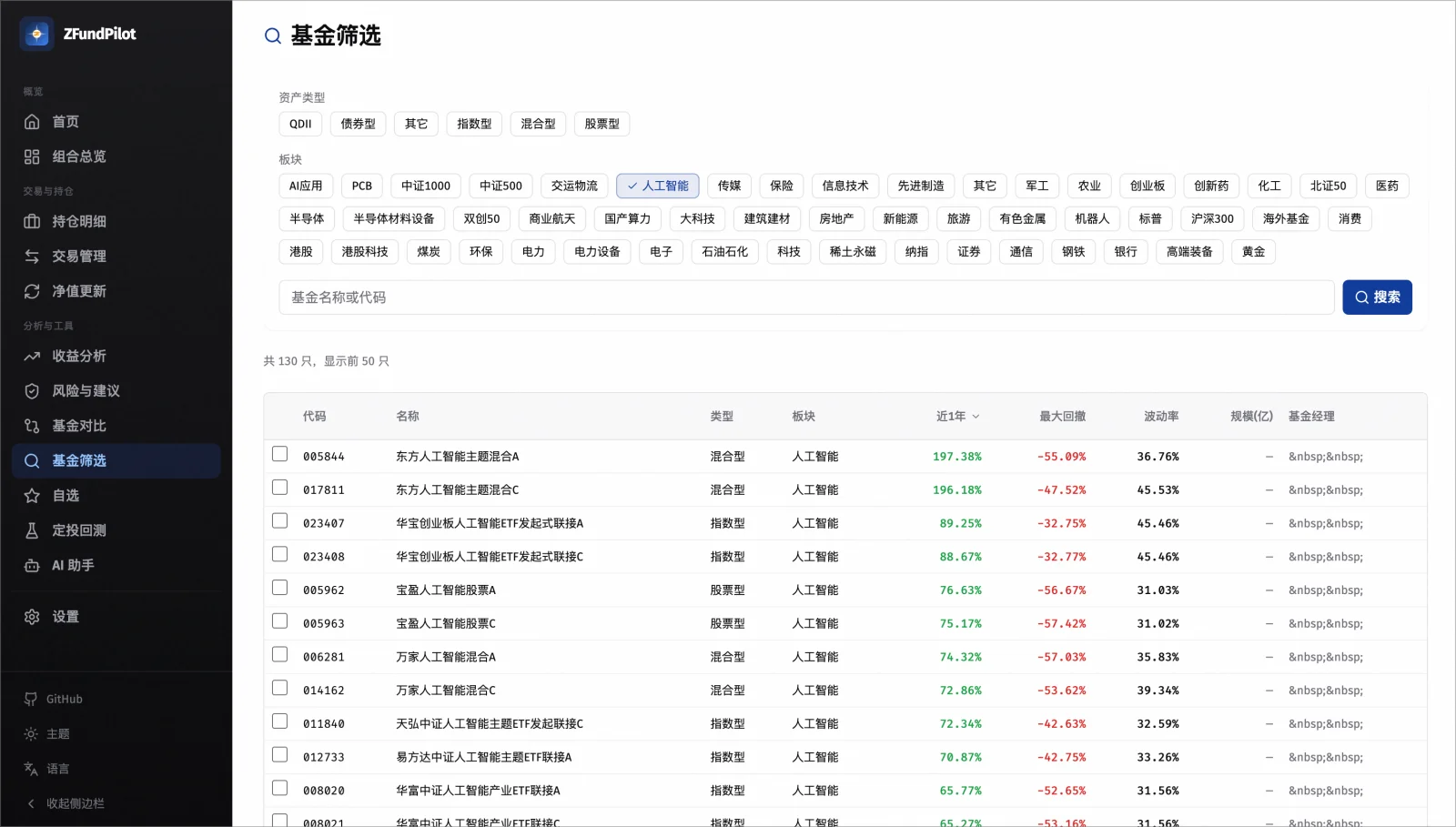Click the blue 搜索 button
This screenshot has width=1456, height=827.
coord(1377,298)
